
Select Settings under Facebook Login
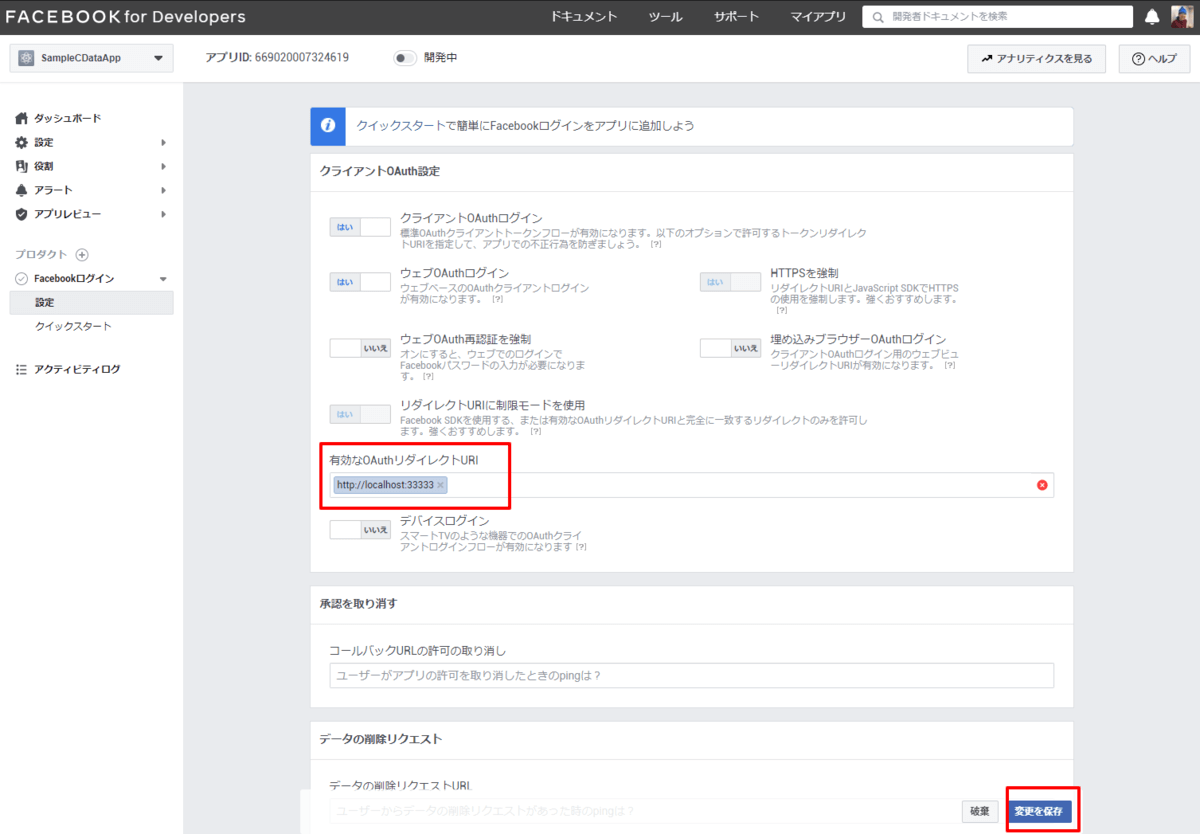pos(92,302)
